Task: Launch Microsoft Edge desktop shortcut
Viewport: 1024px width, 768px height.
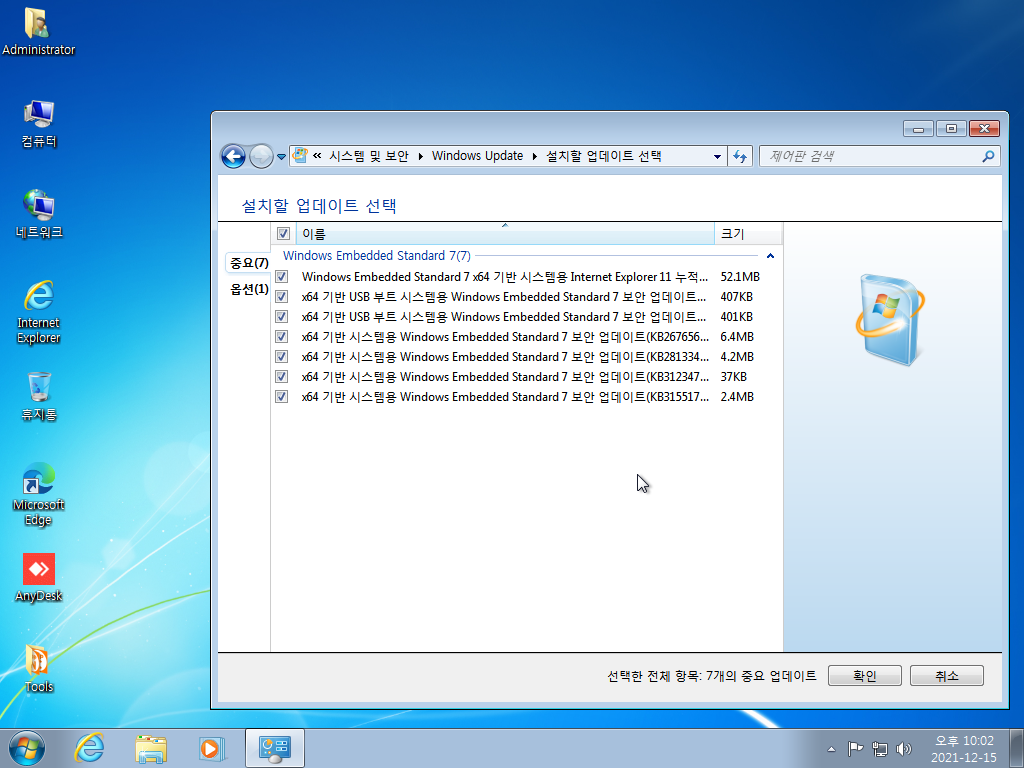Action: point(39,494)
